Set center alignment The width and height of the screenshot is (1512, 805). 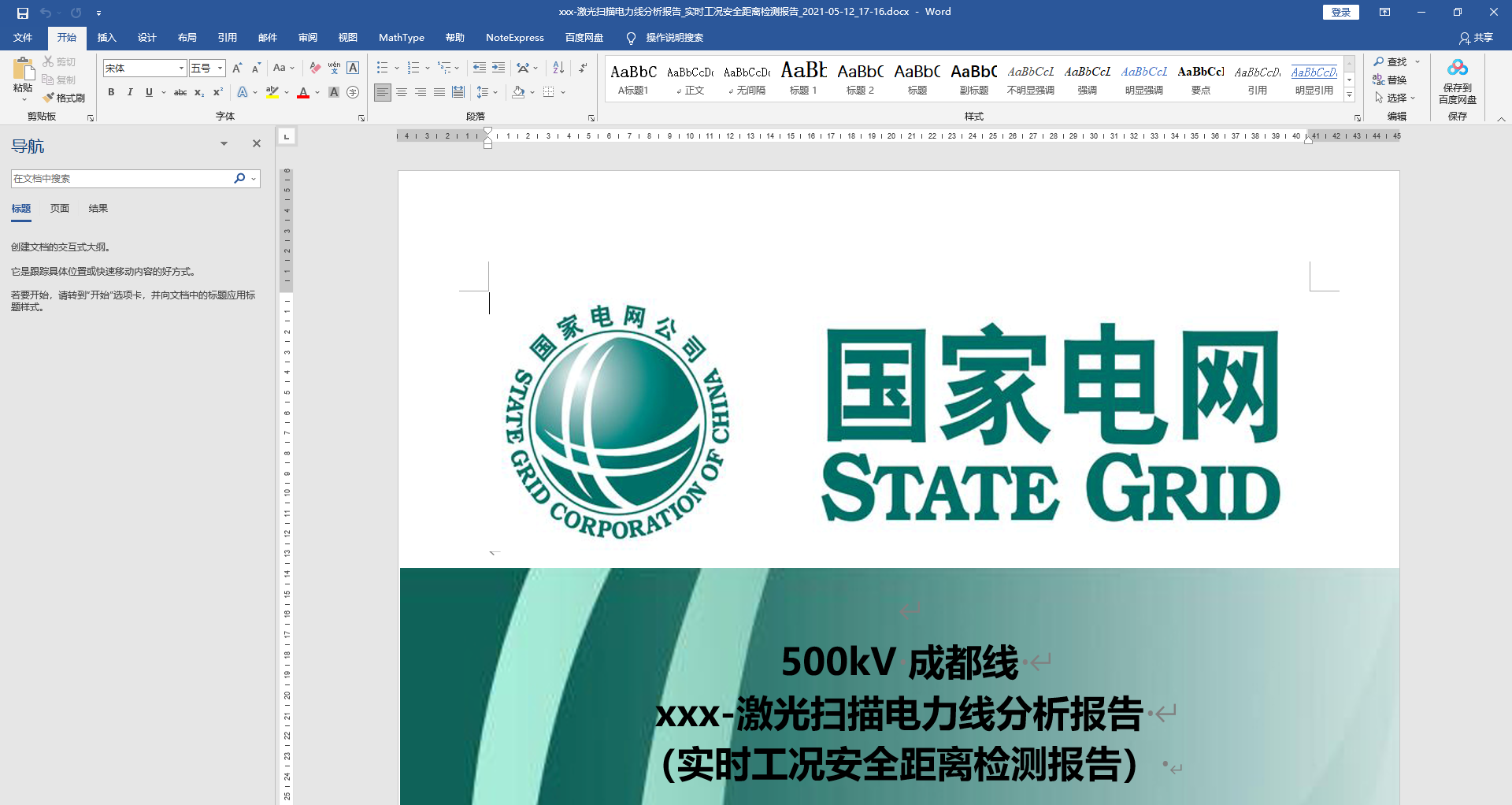click(402, 92)
